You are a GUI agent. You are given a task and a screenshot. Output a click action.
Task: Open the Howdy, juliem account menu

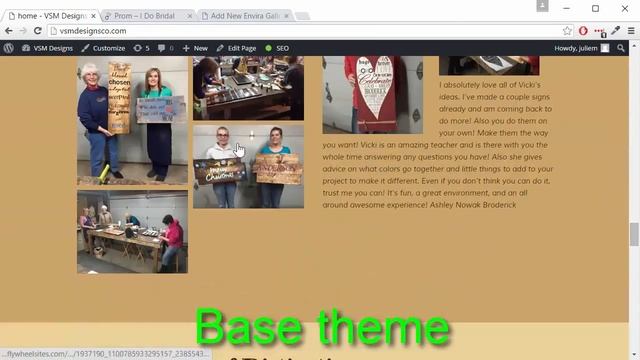pyautogui.click(x=582, y=48)
